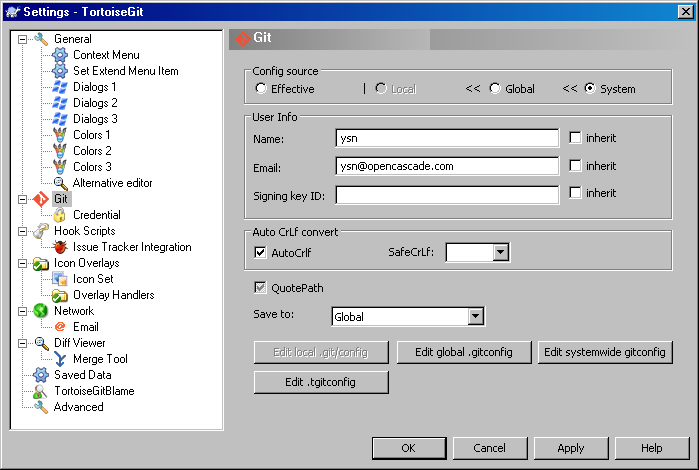
Task: Select Context Menu in settings tree
Action: tap(106, 55)
